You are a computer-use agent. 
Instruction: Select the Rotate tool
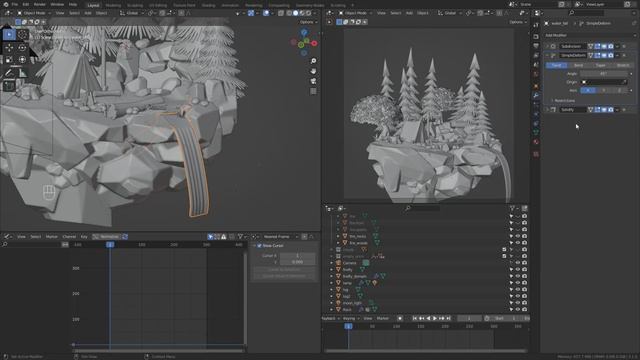[22, 48]
